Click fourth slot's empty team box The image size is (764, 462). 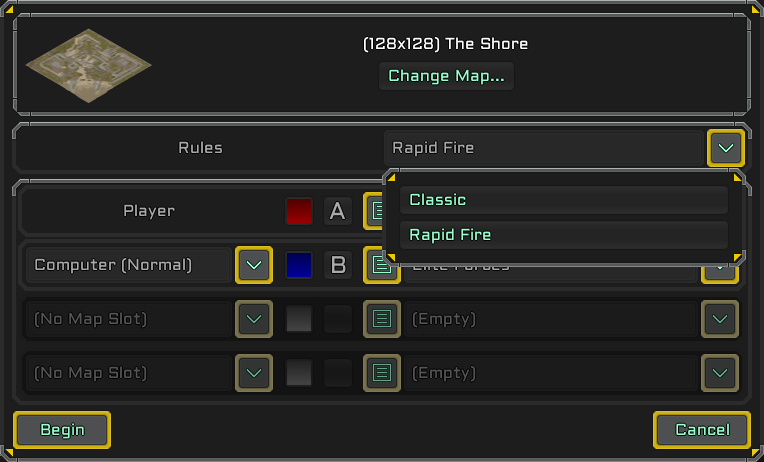point(338,374)
